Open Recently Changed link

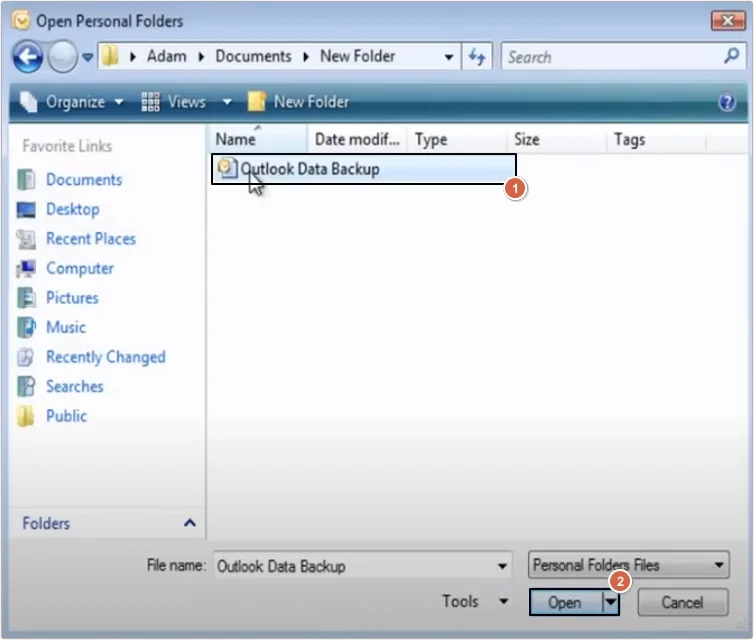[x=106, y=357]
